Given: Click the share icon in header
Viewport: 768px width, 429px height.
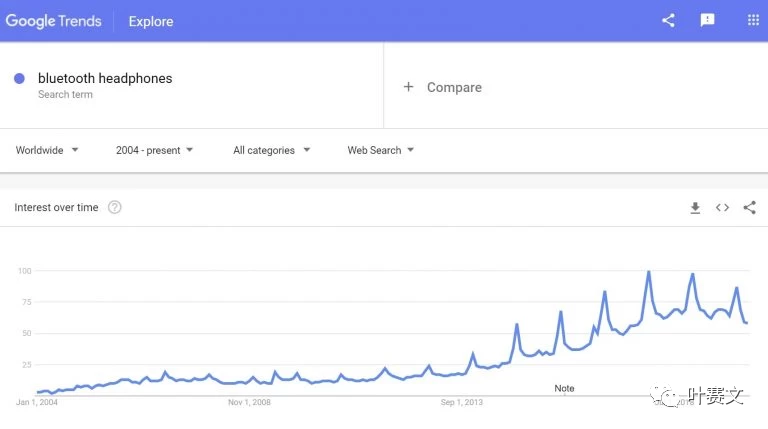Looking at the screenshot, I should [x=668, y=20].
